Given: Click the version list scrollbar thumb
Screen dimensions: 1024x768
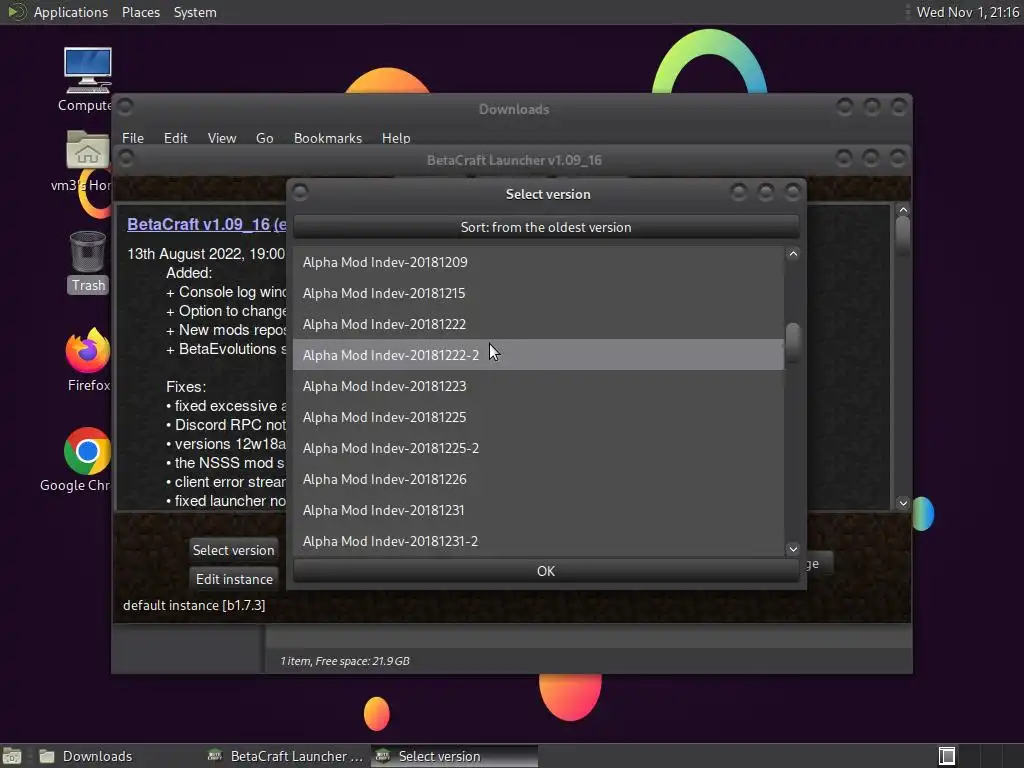Looking at the screenshot, I should [793, 341].
